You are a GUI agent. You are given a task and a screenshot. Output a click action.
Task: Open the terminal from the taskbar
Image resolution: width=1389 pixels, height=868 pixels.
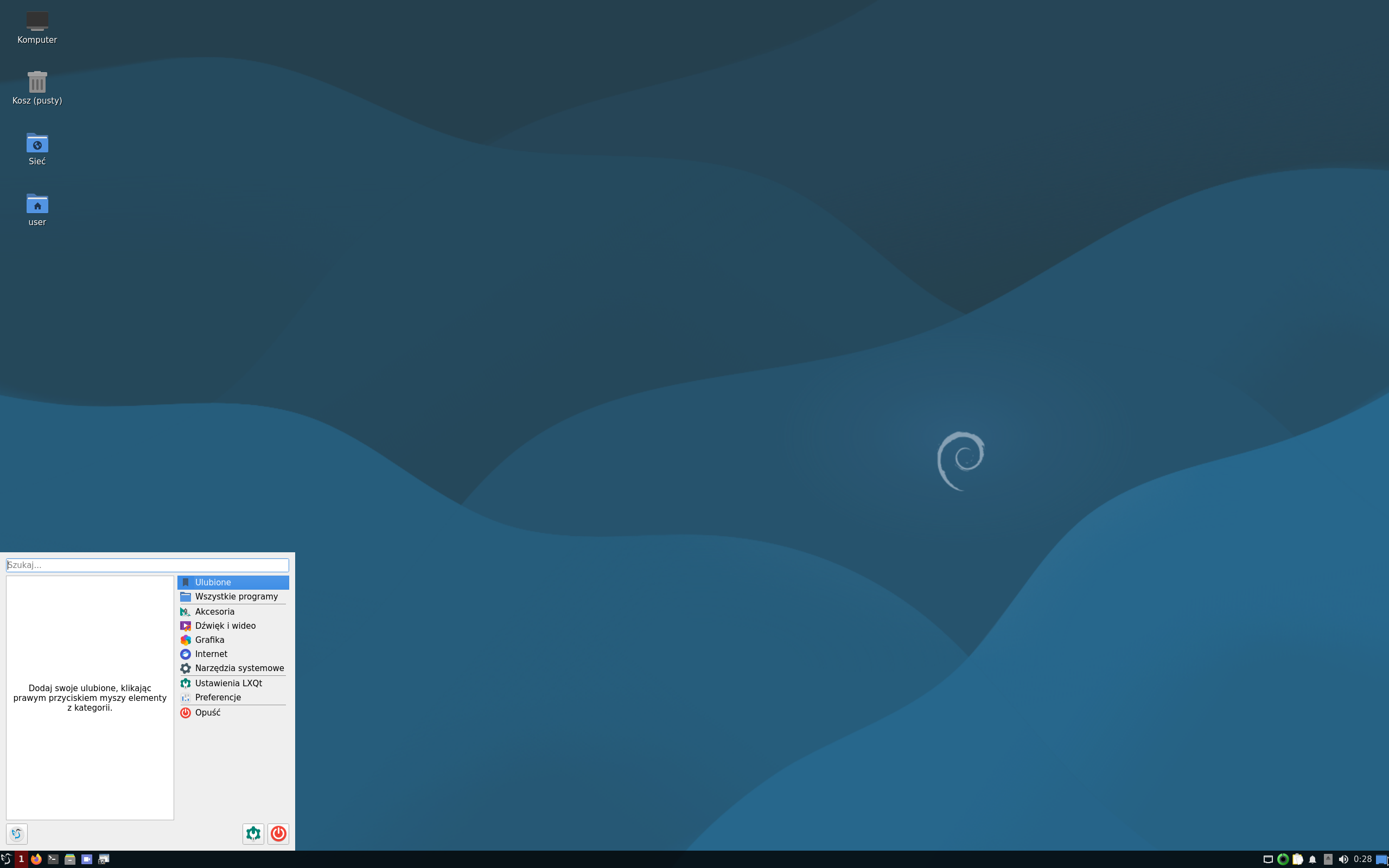53,859
